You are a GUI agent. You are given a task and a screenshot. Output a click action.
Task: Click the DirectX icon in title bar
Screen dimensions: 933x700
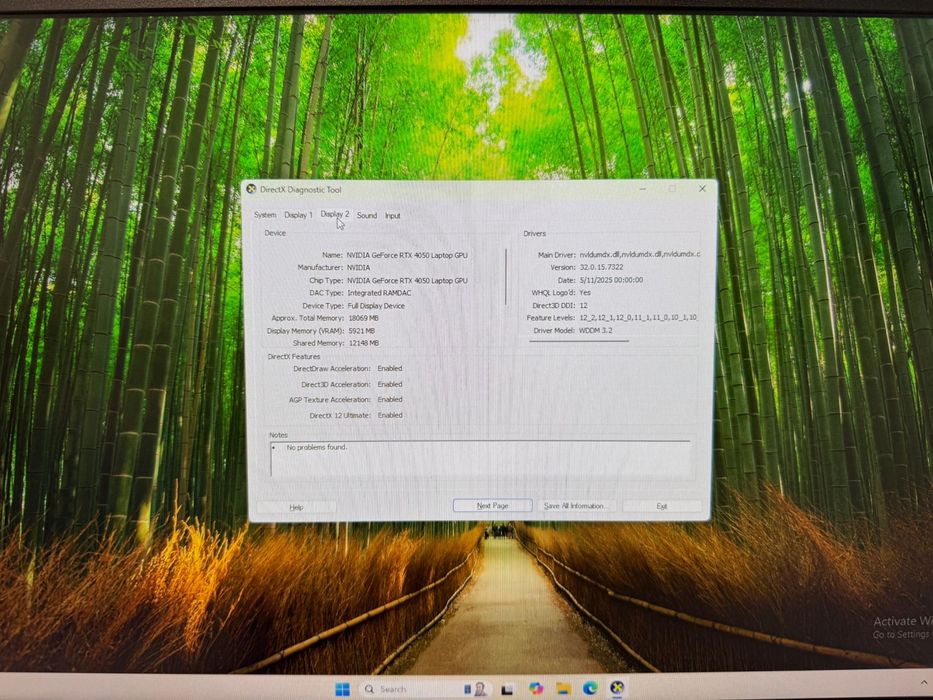point(251,189)
